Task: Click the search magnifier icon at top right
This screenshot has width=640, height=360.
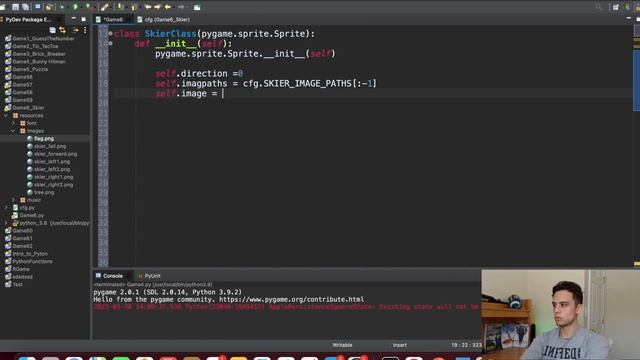Action: point(599,7)
